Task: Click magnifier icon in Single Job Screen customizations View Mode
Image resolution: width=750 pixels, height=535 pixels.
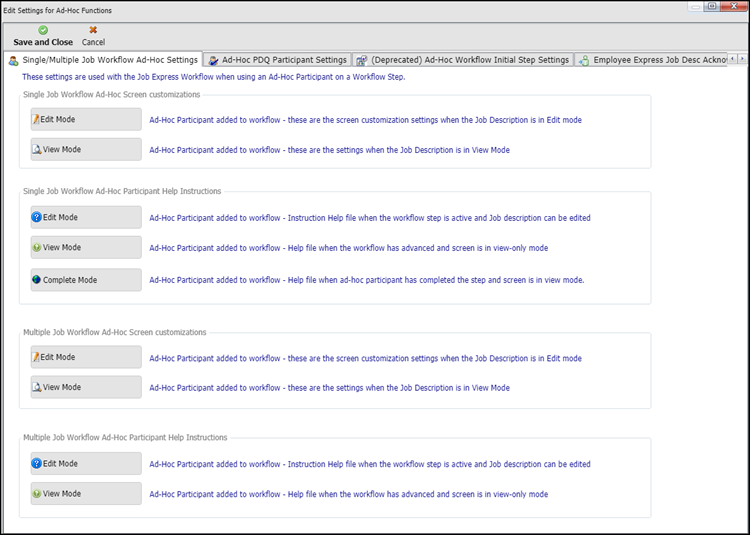Action: [x=37, y=150]
